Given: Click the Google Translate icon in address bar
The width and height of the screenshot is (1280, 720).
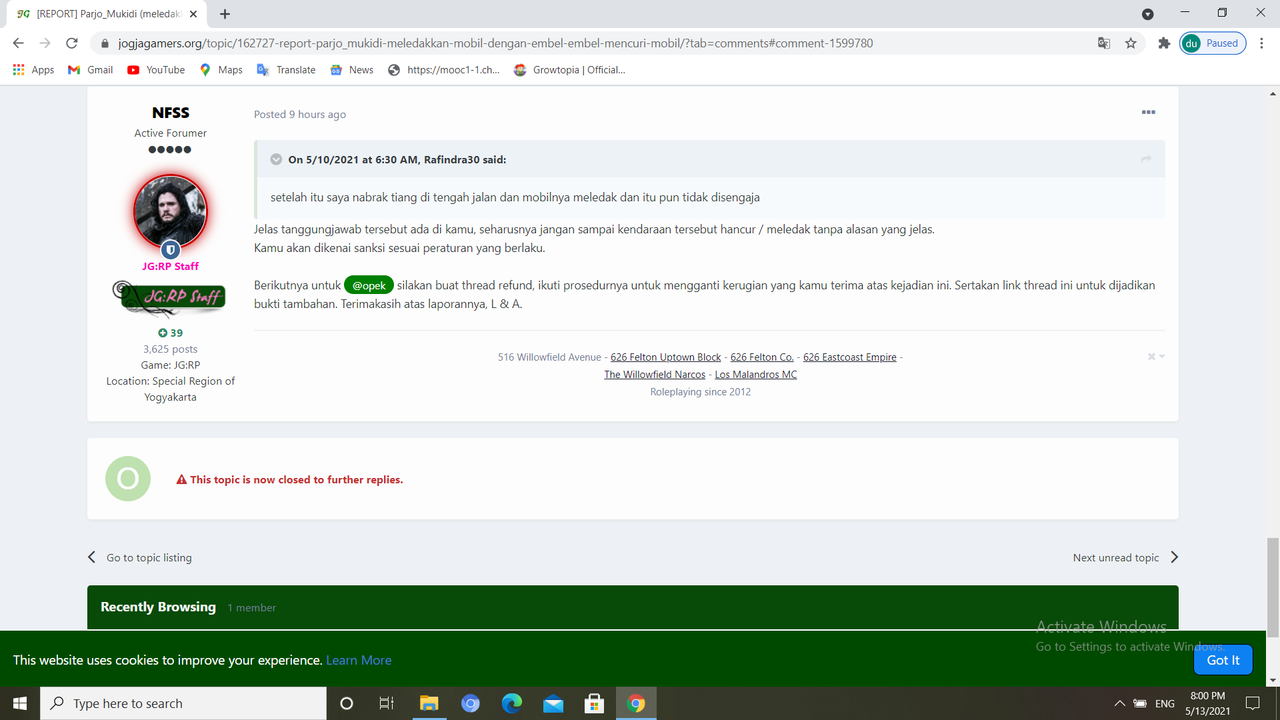Looking at the screenshot, I should (1103, 43).
